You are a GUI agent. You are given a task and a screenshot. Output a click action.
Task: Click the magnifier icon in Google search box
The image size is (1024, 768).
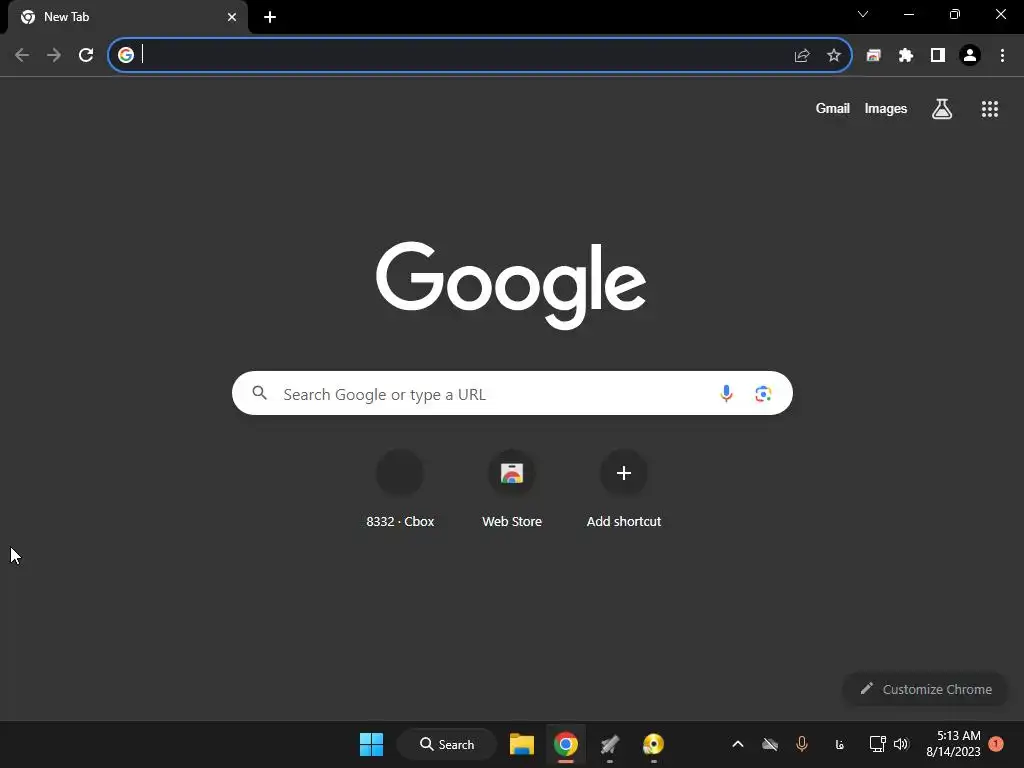pyautogui.click(x=260, y=393)
